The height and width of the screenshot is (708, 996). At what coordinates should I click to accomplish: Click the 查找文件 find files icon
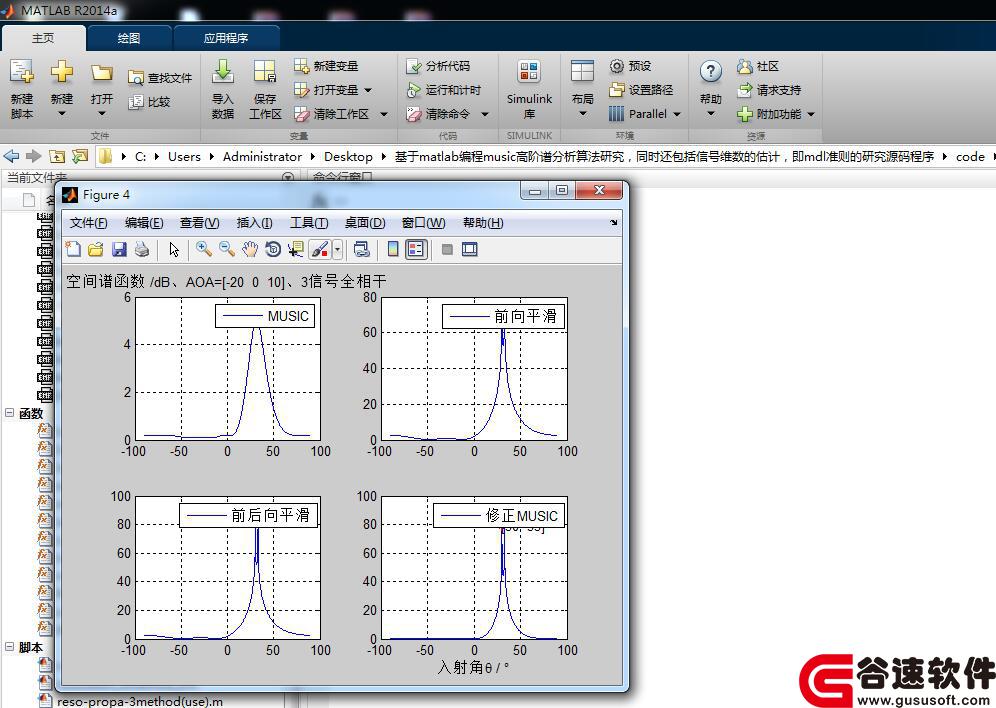click(x=135, y=77)
